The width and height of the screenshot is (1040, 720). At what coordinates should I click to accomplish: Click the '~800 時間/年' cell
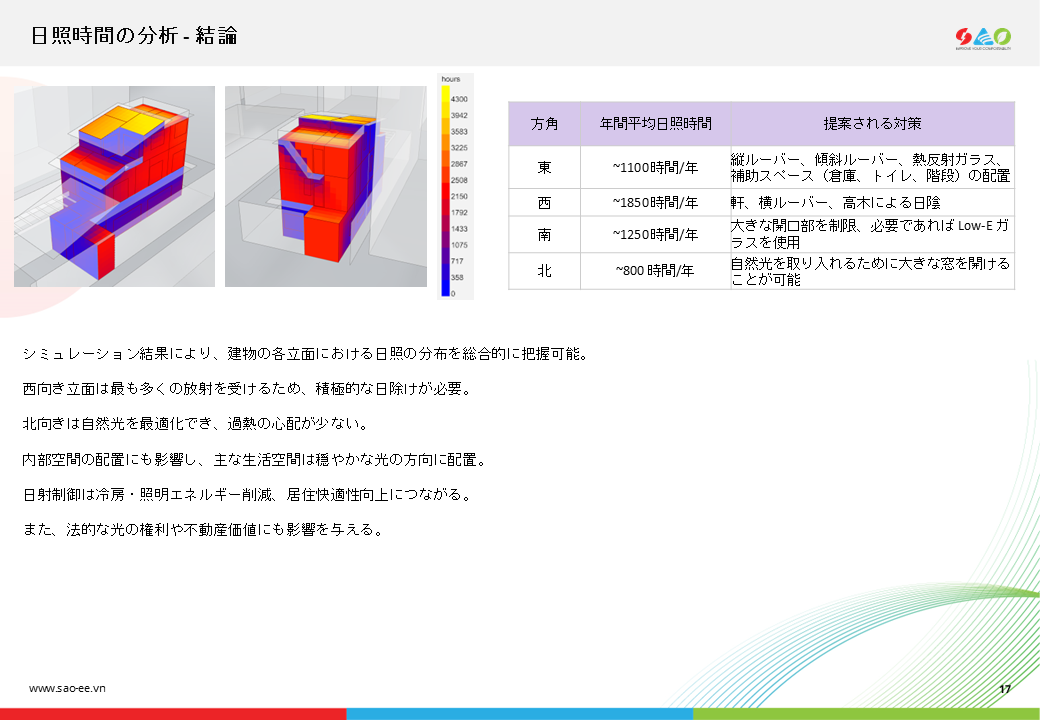point(655,271)
